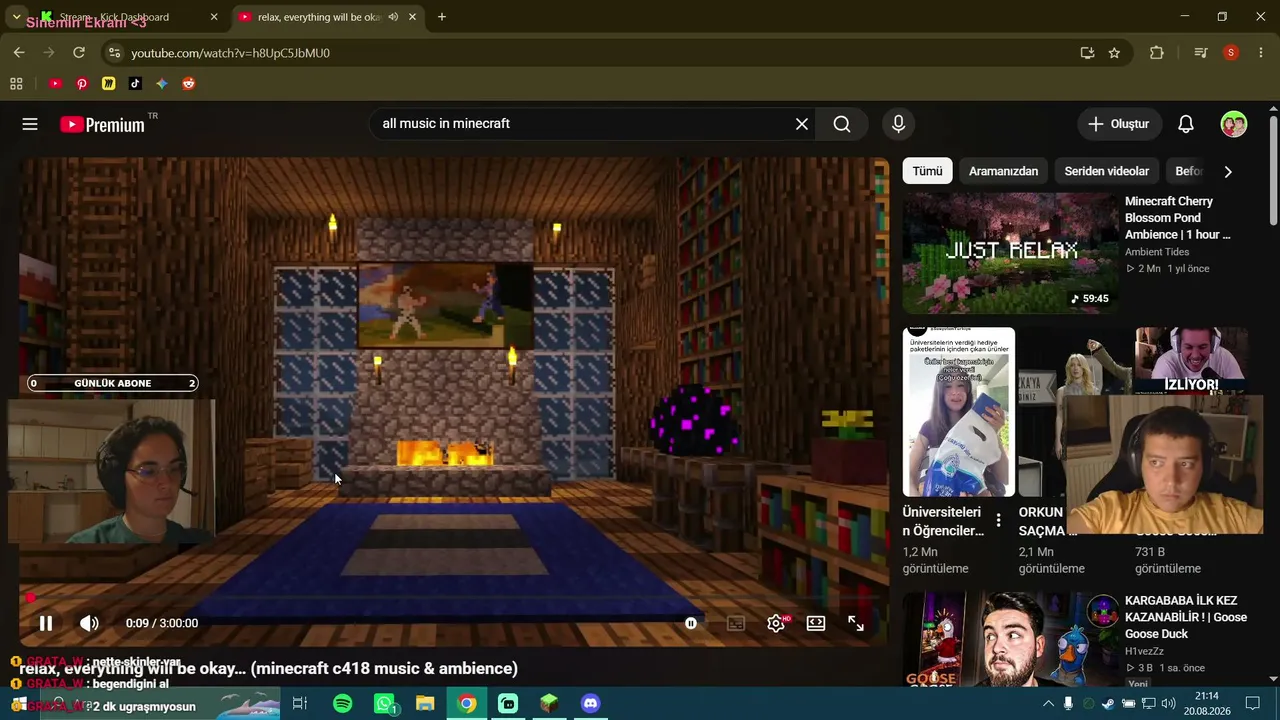Open File Explorer from the taskbar
This screenshot has height=720, width=1280.
point(425,704)
